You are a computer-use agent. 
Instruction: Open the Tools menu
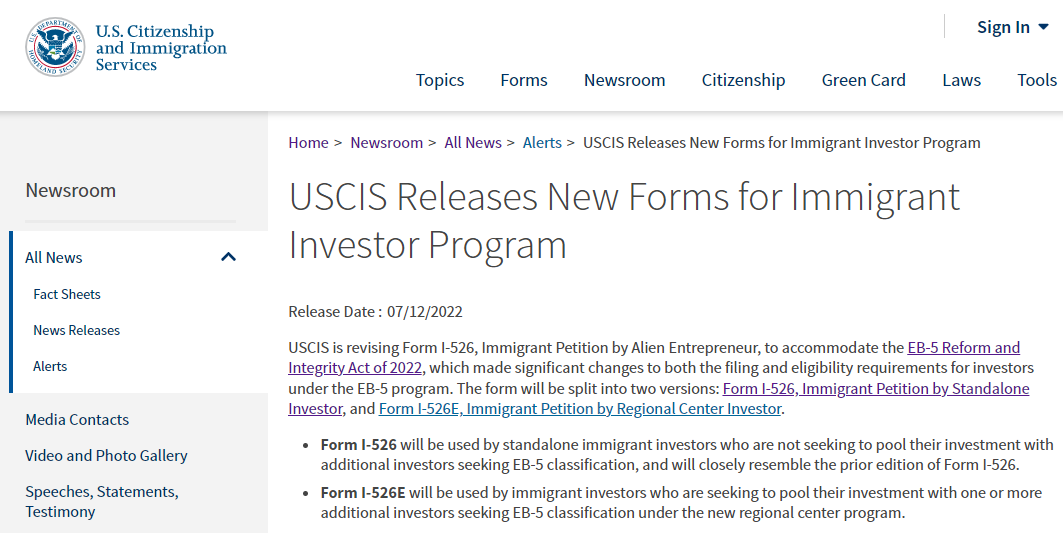click(1037, 80)
